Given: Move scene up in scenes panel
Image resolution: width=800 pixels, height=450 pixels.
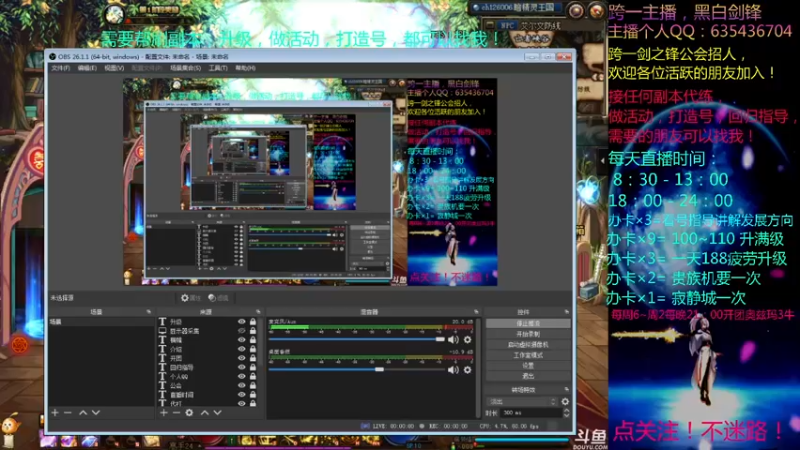Looking at the screenshot, I should (x=83, y=413).
